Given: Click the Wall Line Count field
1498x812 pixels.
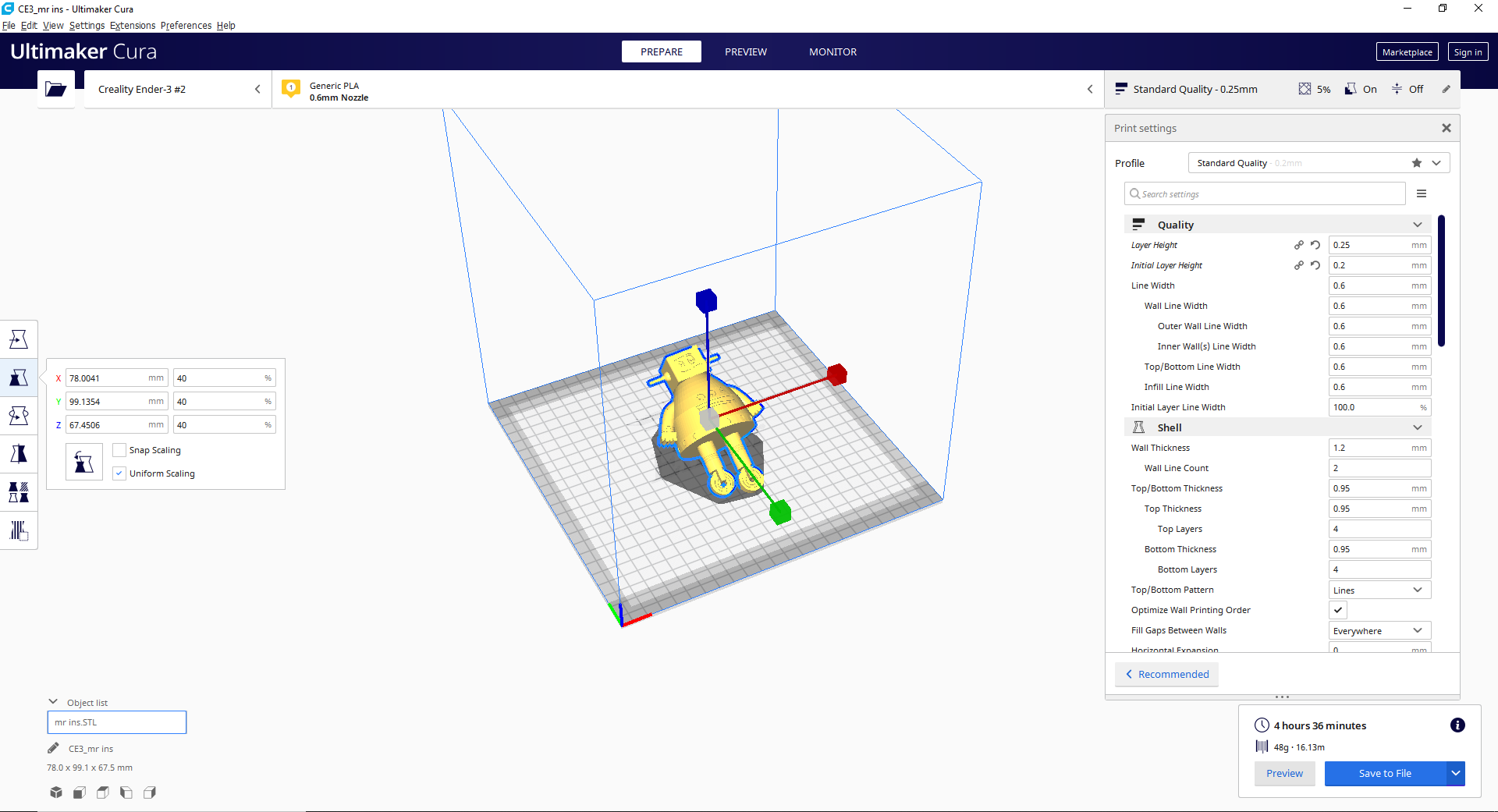Looking at the screenshot, I should point(1380,468).
